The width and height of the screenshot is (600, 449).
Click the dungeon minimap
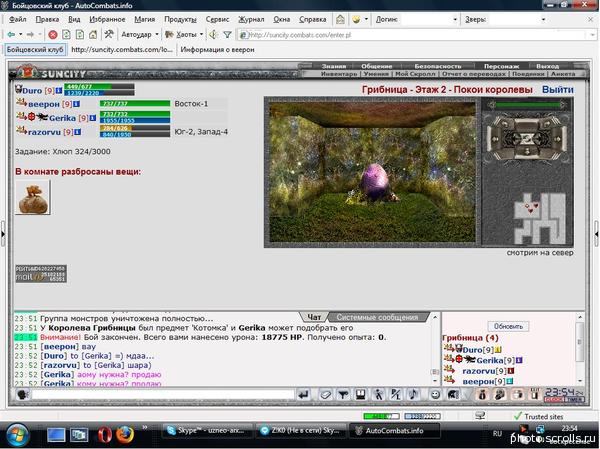540,219
